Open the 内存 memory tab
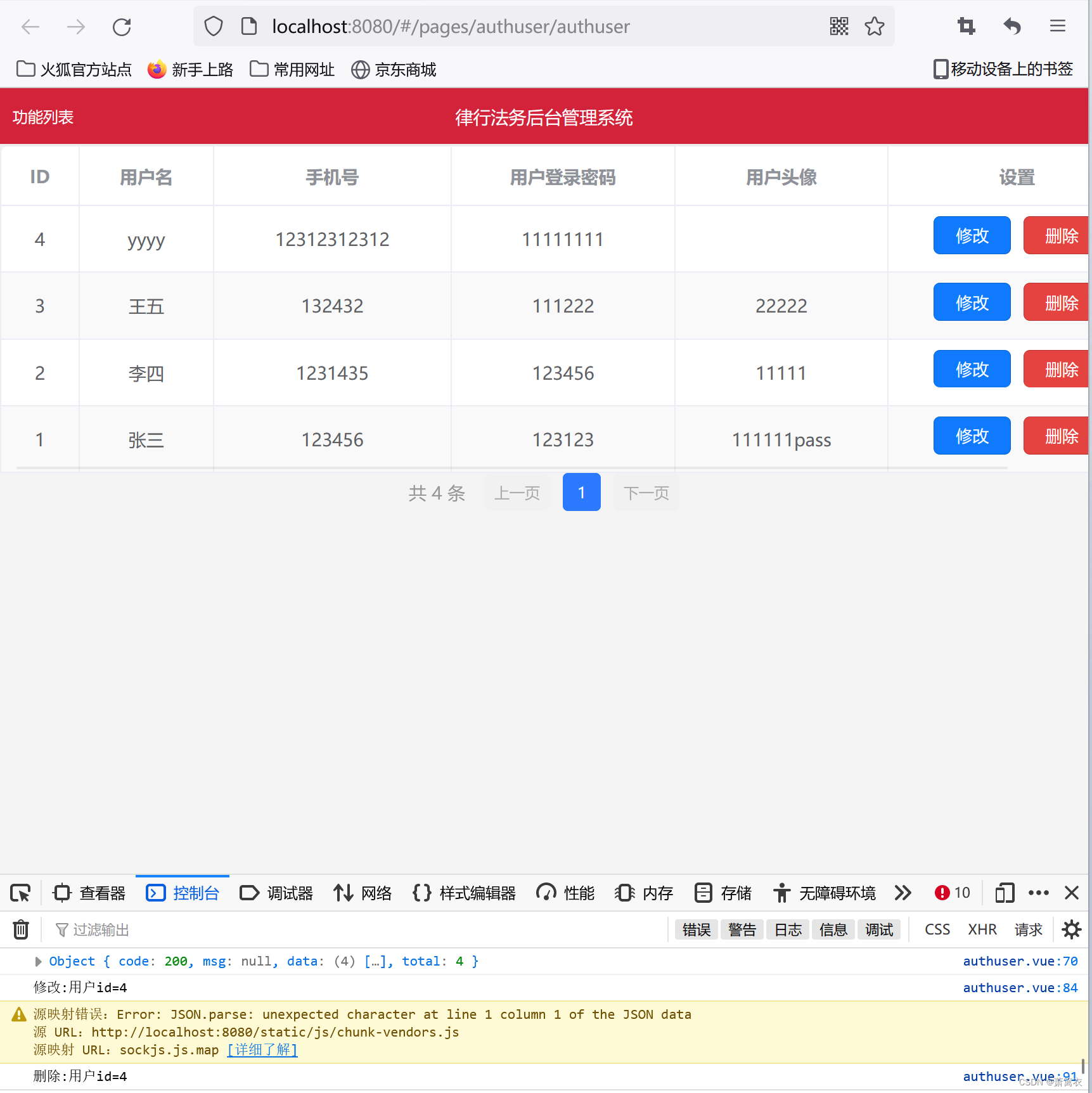The image size is (1092, 1093). [644, 893]
